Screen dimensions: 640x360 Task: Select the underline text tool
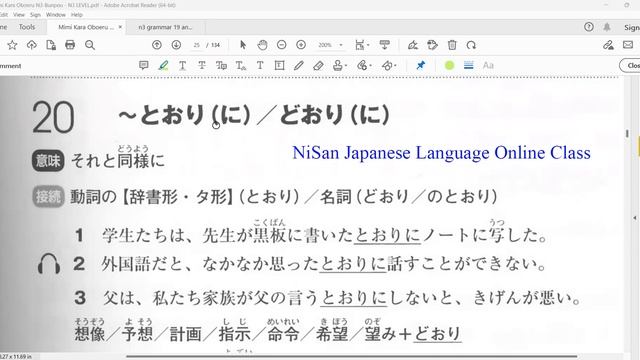tap(182, 65)
